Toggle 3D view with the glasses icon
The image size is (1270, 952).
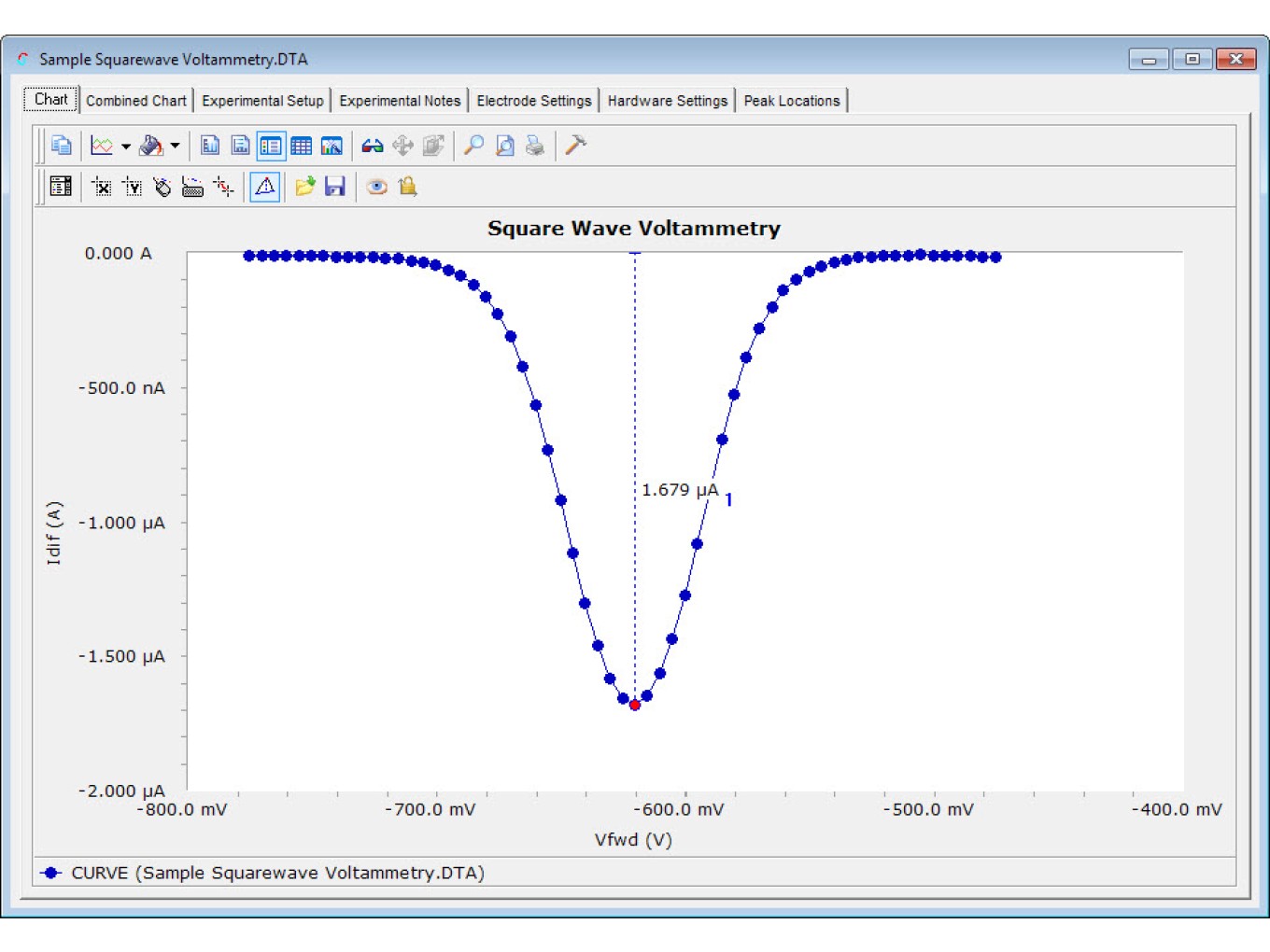tap(373, 146)
